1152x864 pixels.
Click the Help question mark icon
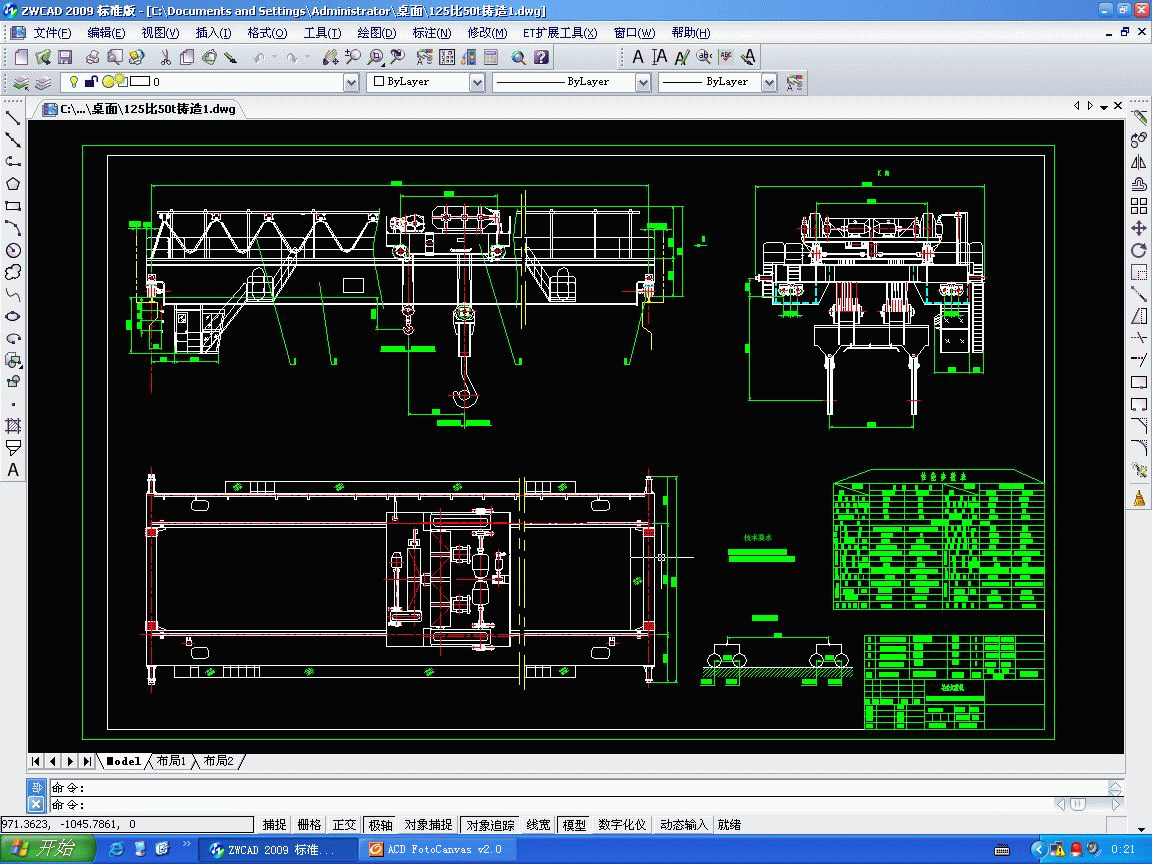pos(541,58)
